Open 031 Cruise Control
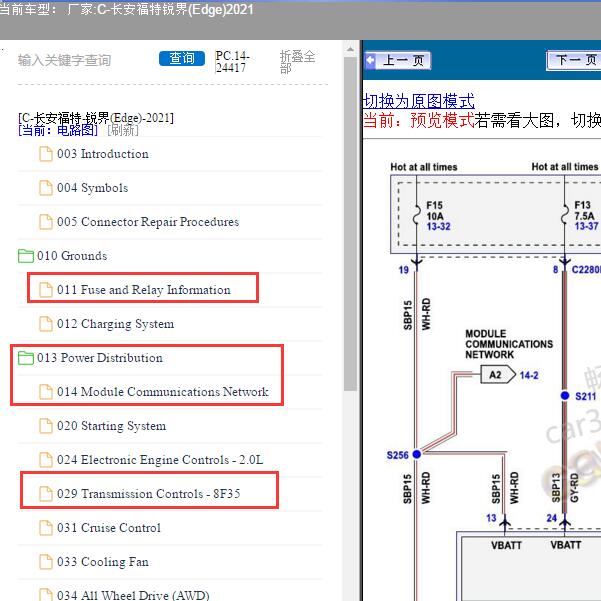The image size is (601, 601). click(109, 528)
